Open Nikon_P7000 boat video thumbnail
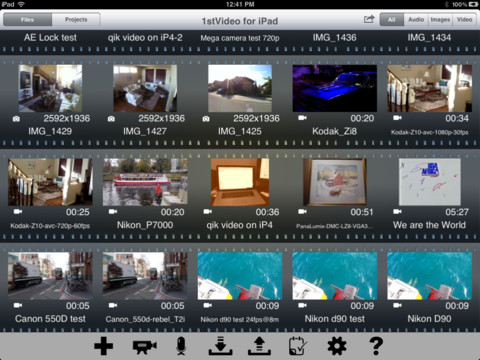Image resolution: width=480 pixels, height=360 pixels. [x=145, y=182]
